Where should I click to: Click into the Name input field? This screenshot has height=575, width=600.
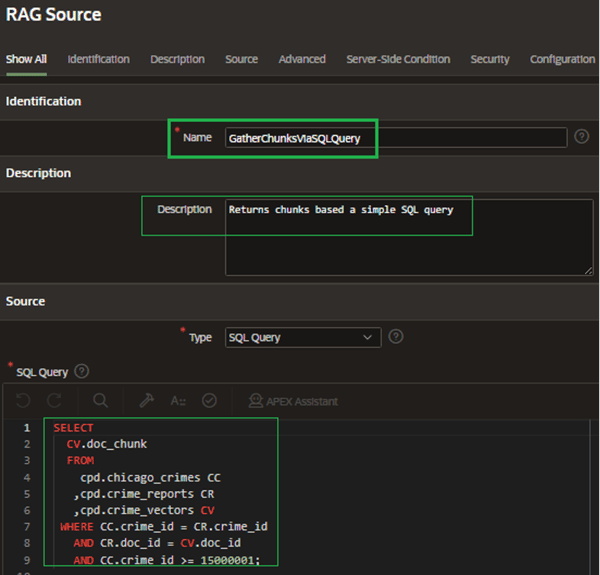[395, 138]
